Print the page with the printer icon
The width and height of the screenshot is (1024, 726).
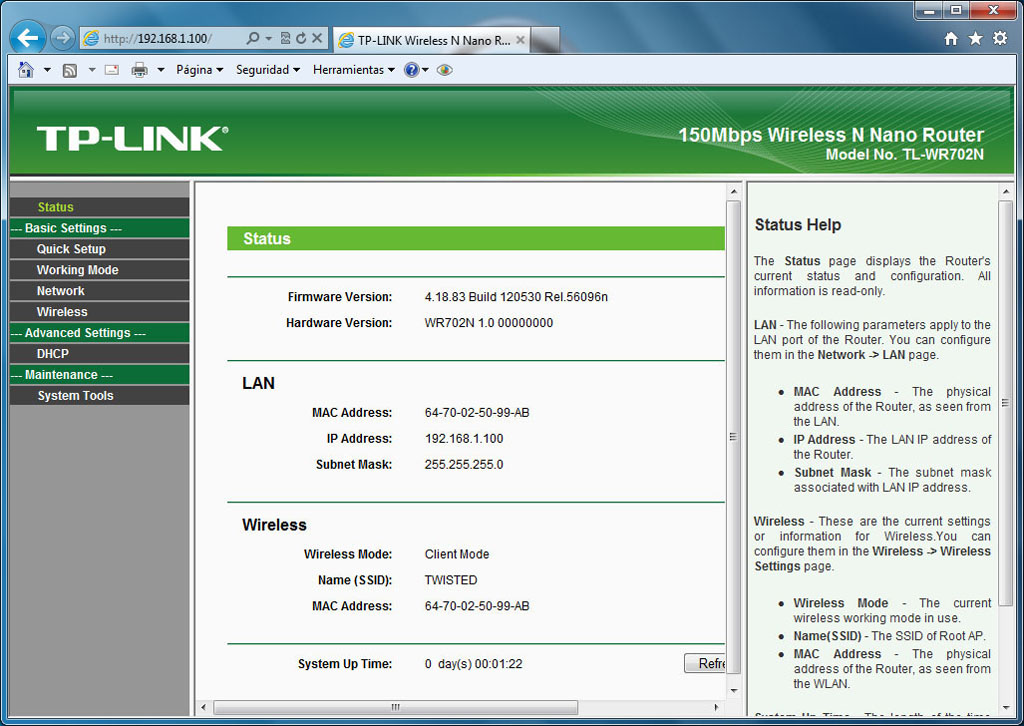tap(139, 70)
